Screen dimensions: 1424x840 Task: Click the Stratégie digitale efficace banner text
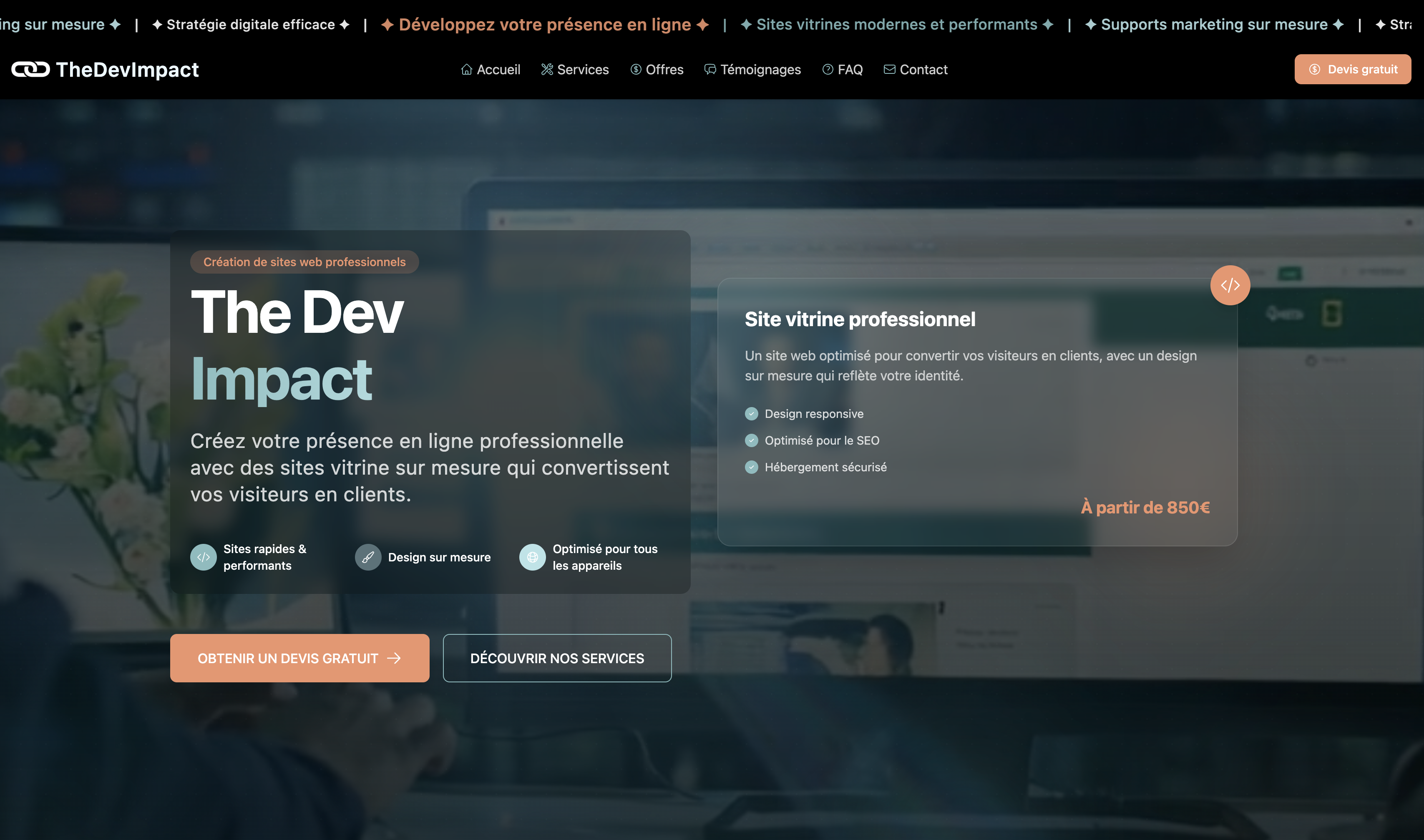(x=251, y=24)
